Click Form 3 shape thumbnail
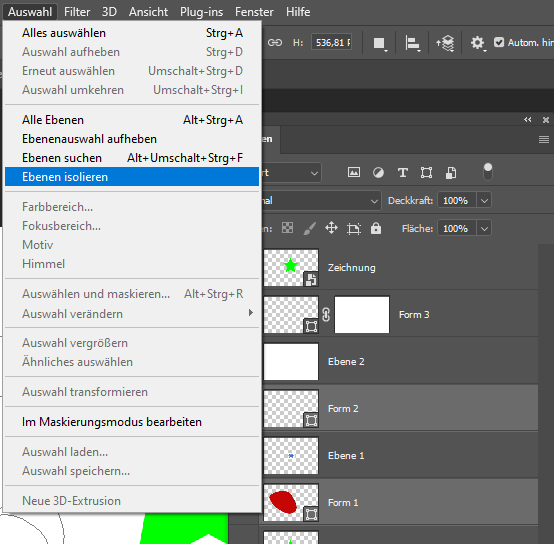The width and height of the screenshot is (554, 544). (x=291, y=315)
